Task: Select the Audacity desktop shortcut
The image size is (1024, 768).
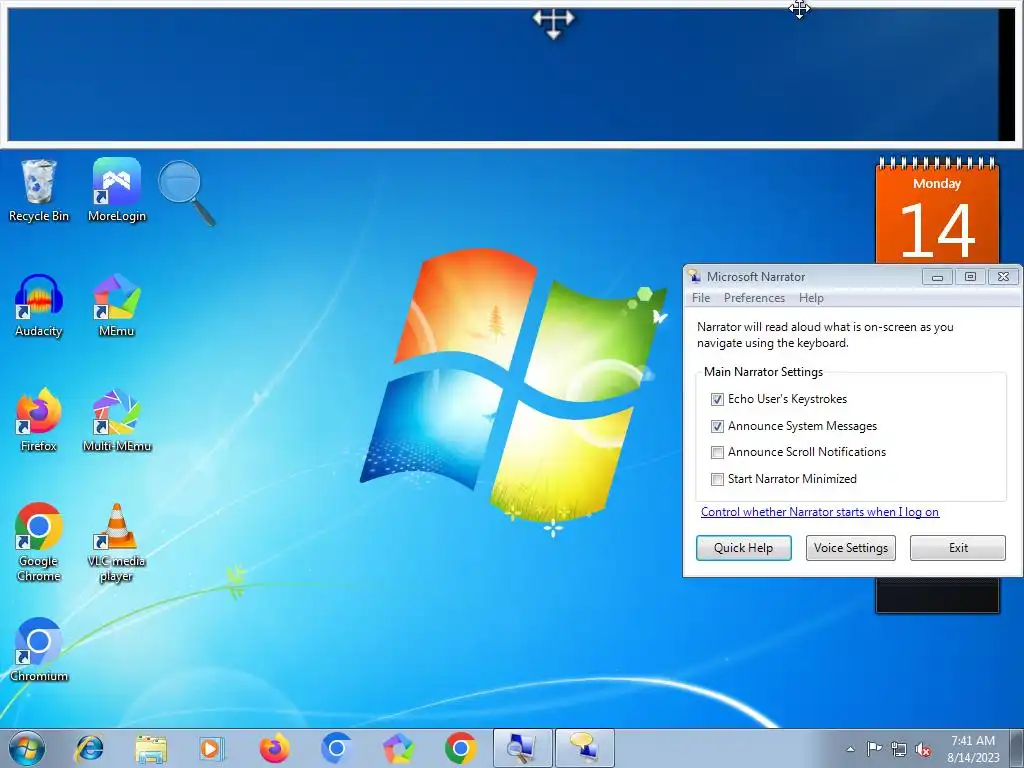Action: [x=39, y=306]
